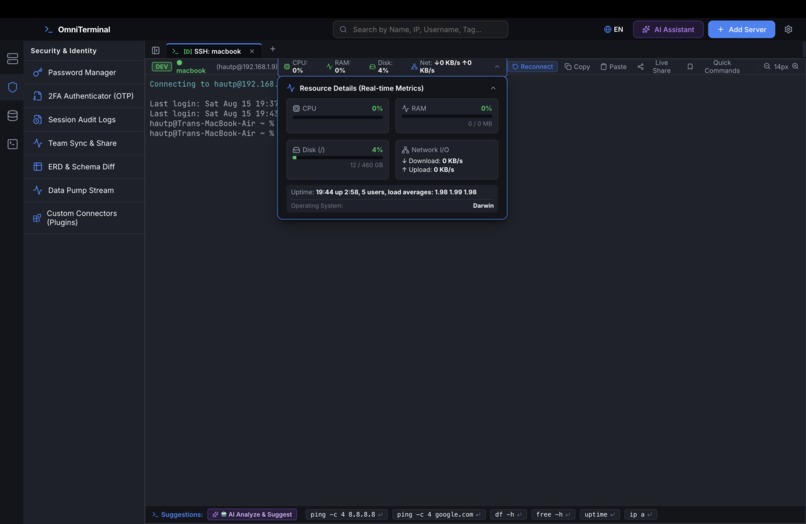
Task: Click the OmniTerminal logo icon
Action: tap(48, 29)
